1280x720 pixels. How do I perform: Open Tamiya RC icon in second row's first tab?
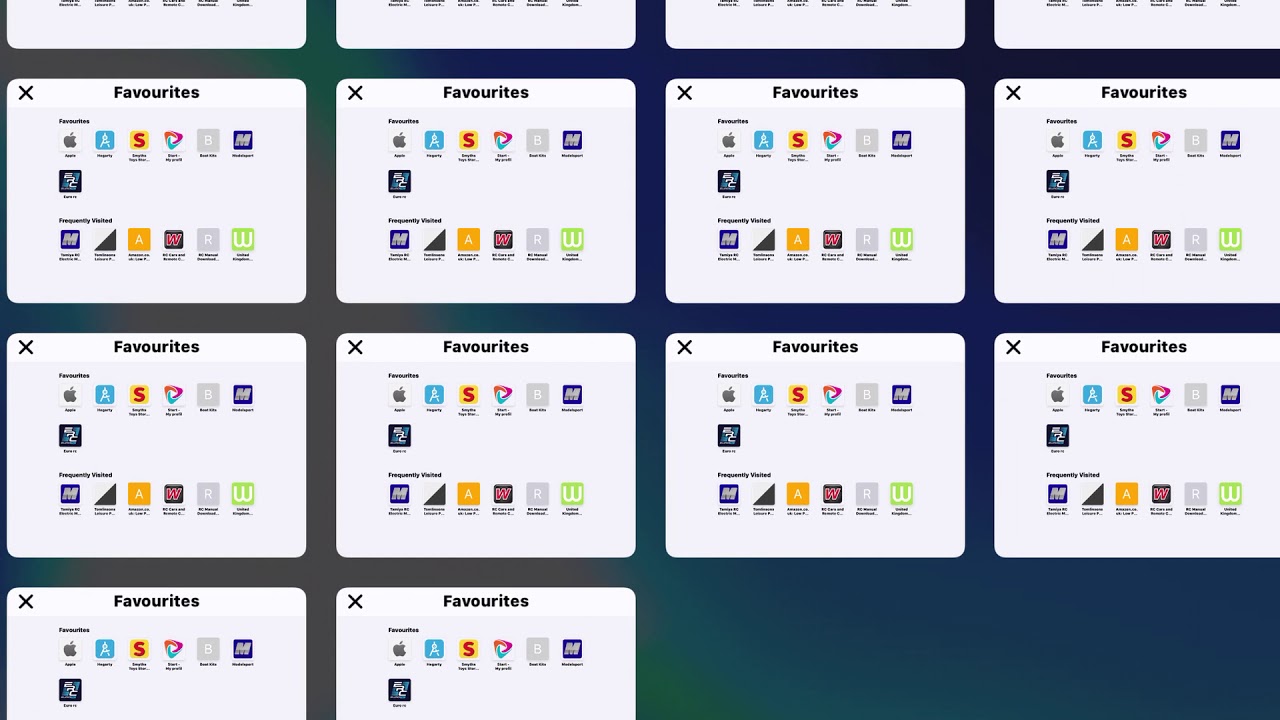[x=70, y=239]
